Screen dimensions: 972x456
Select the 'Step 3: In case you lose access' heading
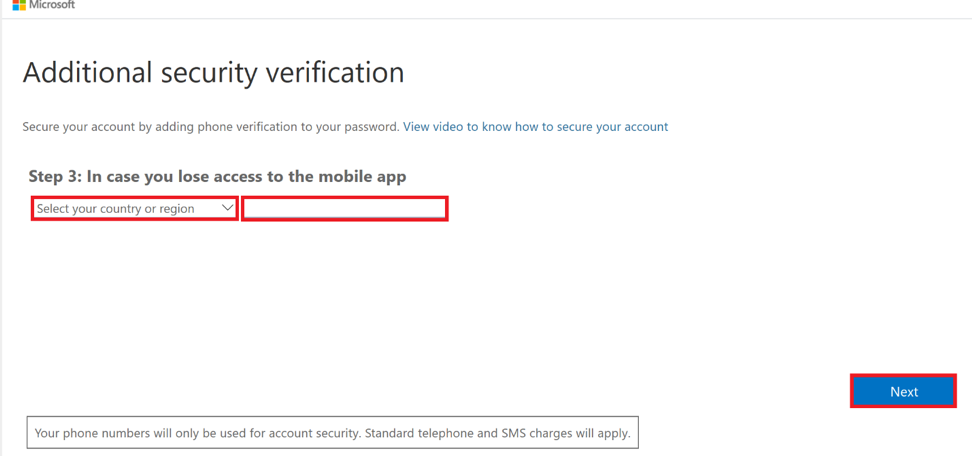tap(218, 177)
